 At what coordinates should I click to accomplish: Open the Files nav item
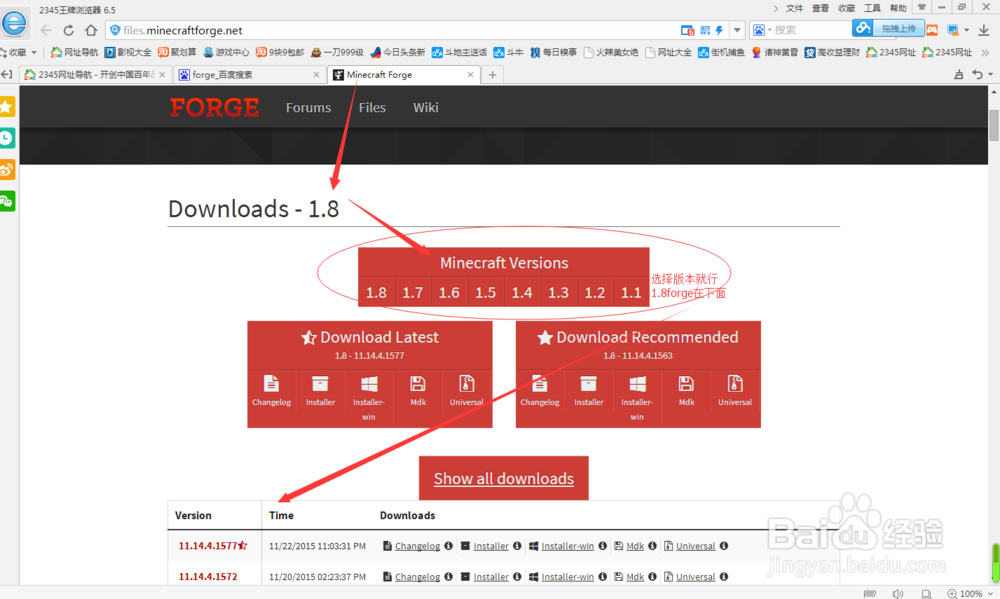pyautogui.click(x=372, y=107)
